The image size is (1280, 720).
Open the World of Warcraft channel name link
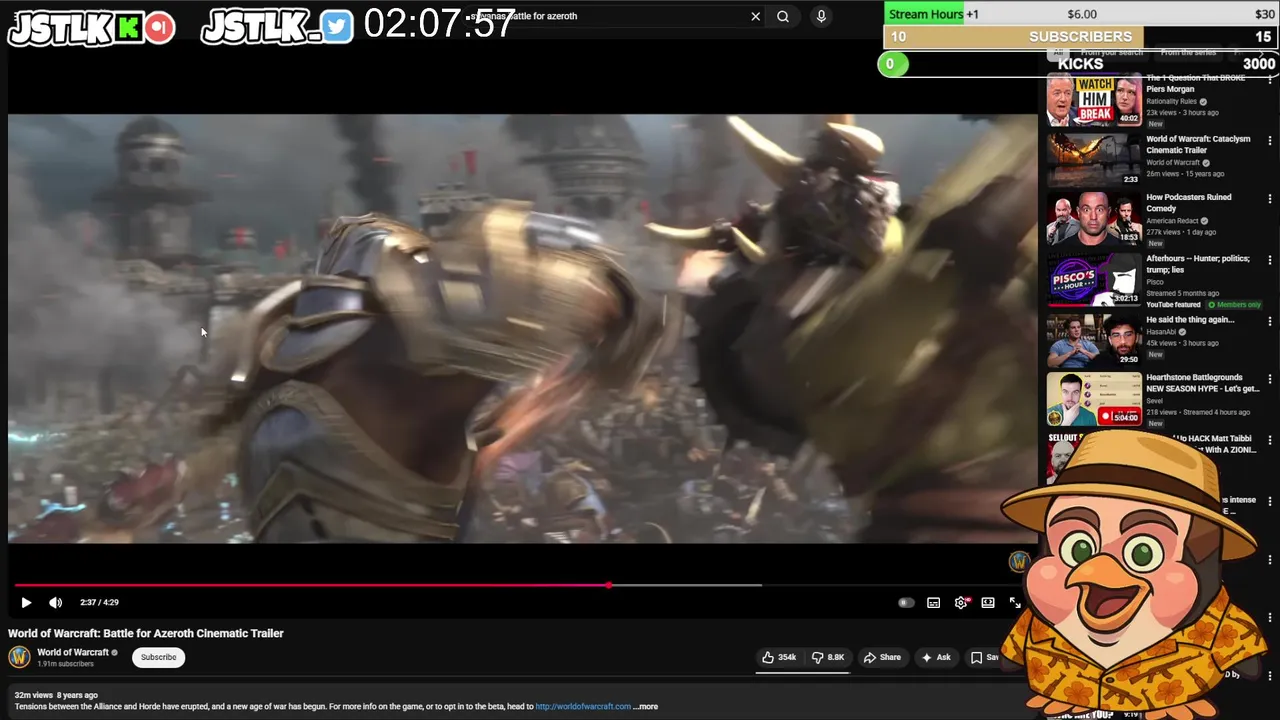pos(73,653)
